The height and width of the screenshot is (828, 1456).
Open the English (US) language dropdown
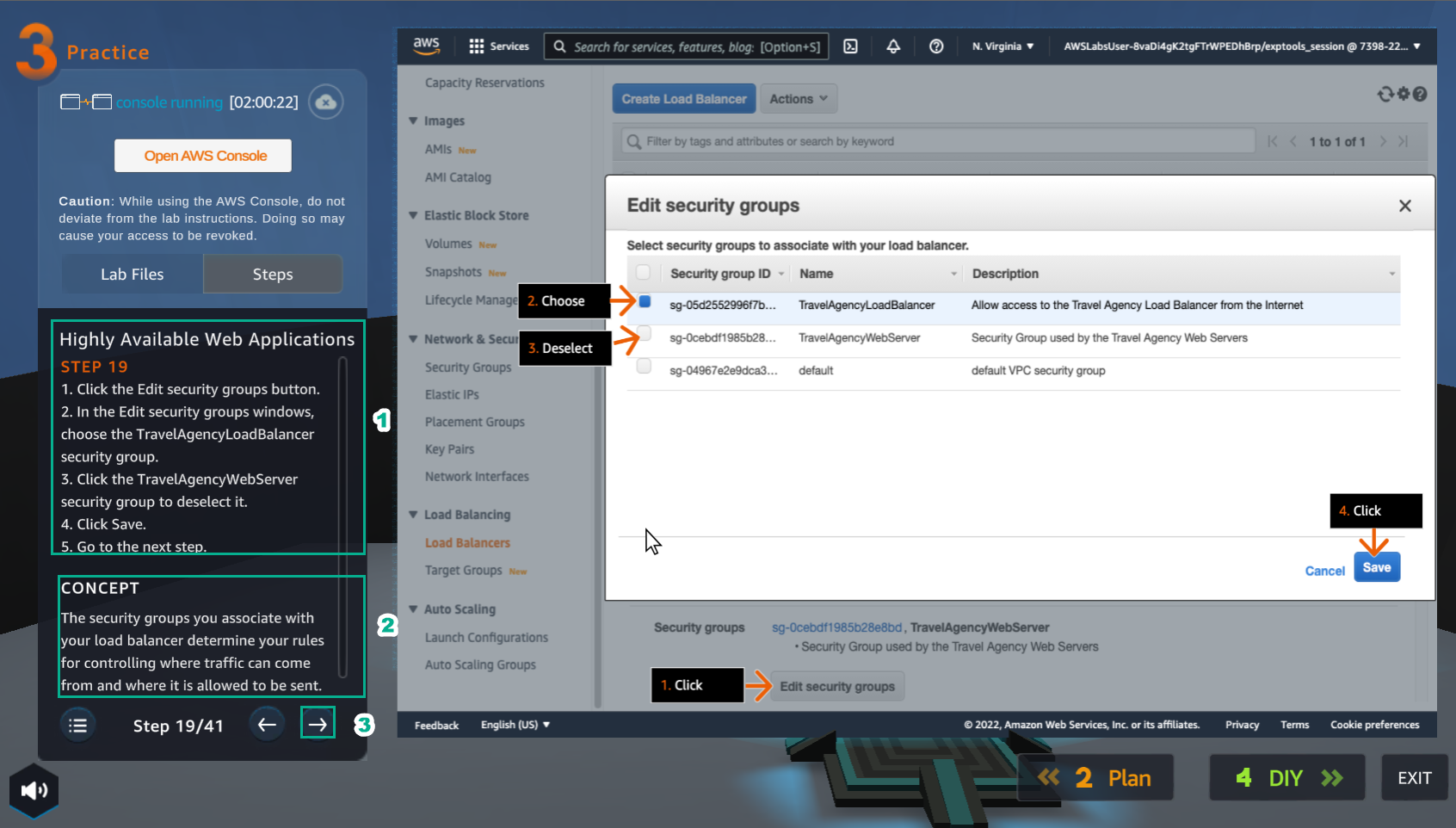515,725
